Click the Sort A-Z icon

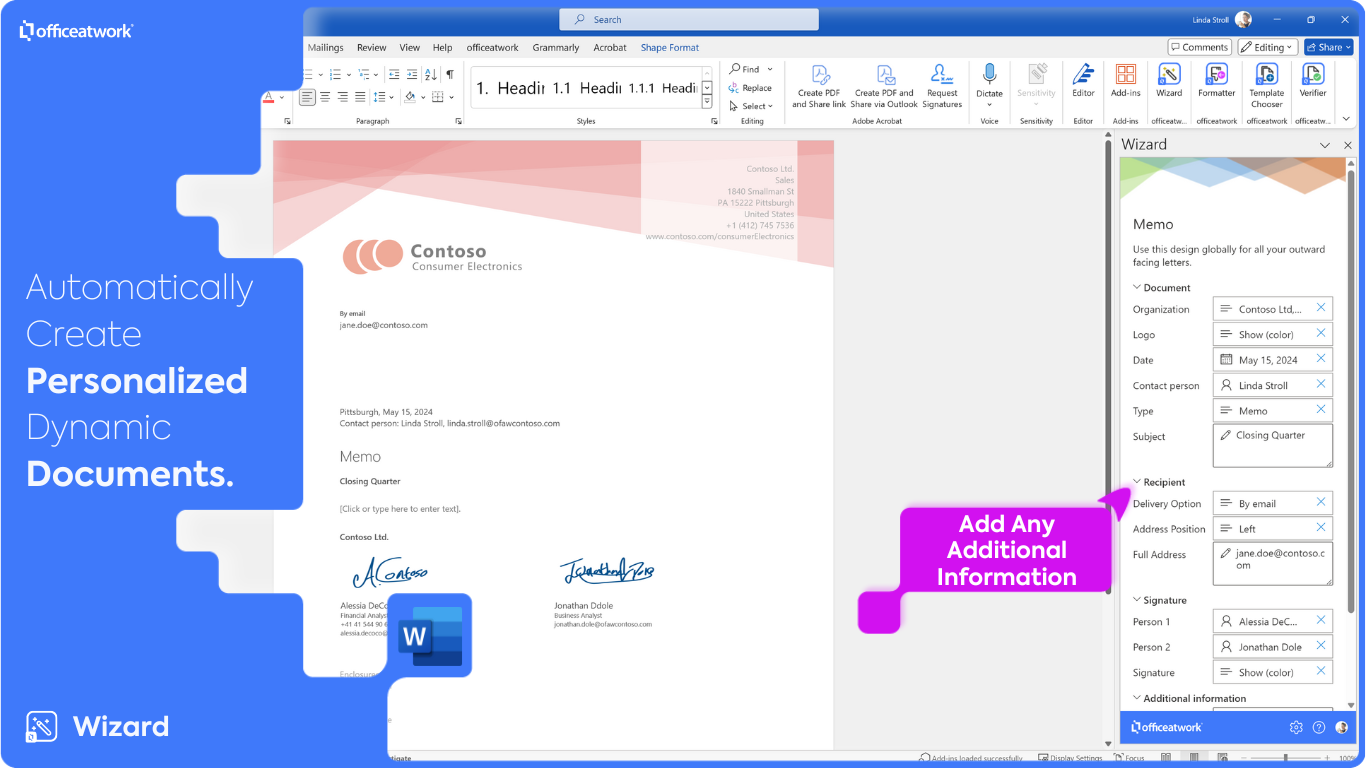coord(430,74)
